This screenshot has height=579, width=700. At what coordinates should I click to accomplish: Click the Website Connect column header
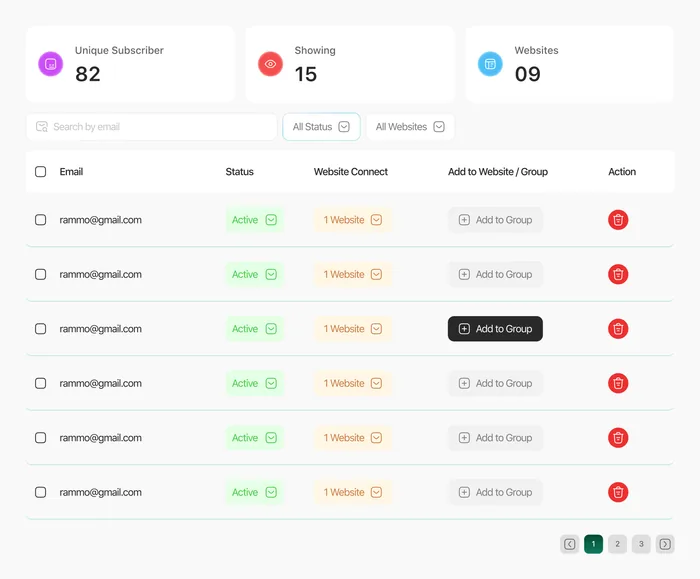point(350,171)
